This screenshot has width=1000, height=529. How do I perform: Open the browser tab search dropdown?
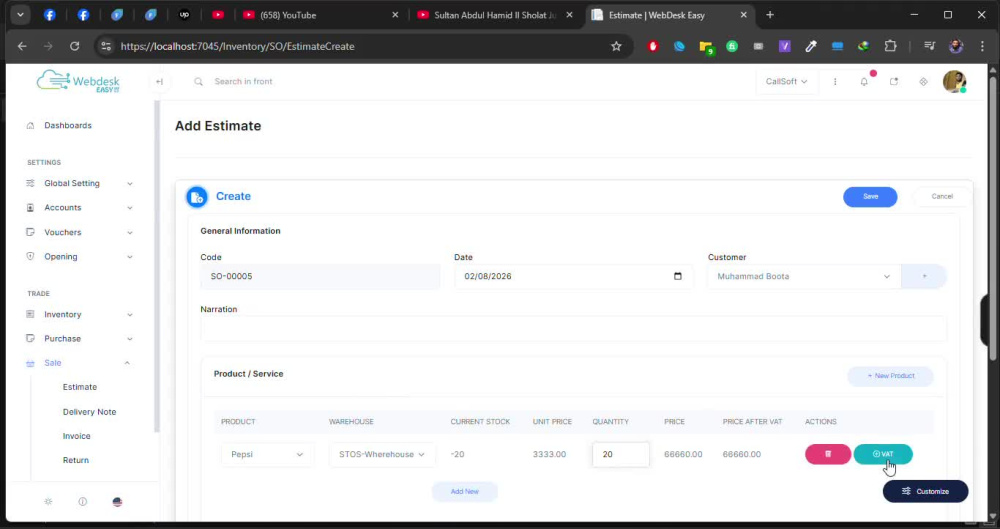20,15
